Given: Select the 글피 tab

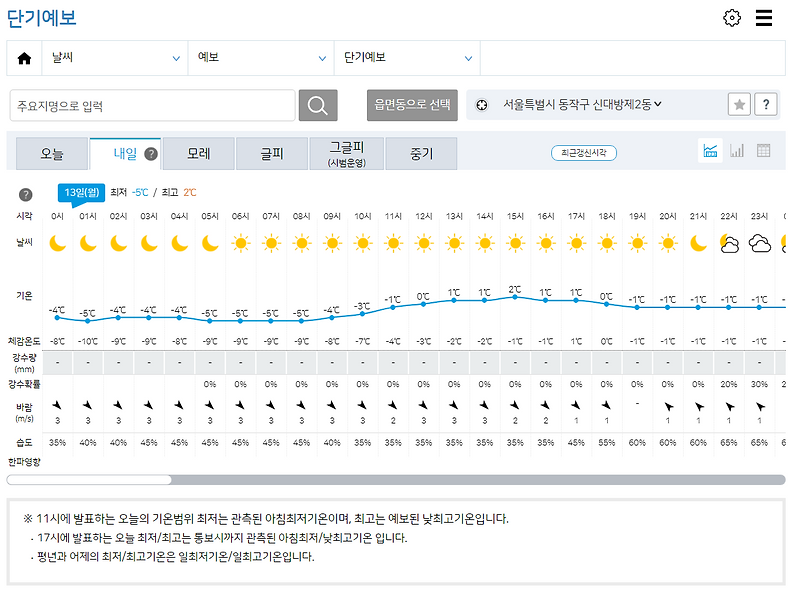Looking at the screenshot, I should [272, 154].
